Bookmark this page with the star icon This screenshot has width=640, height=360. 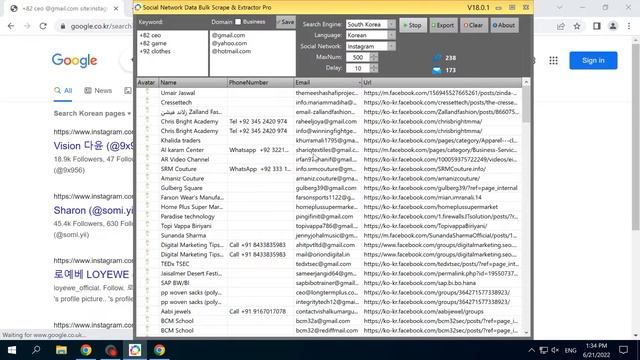[577, 26]
